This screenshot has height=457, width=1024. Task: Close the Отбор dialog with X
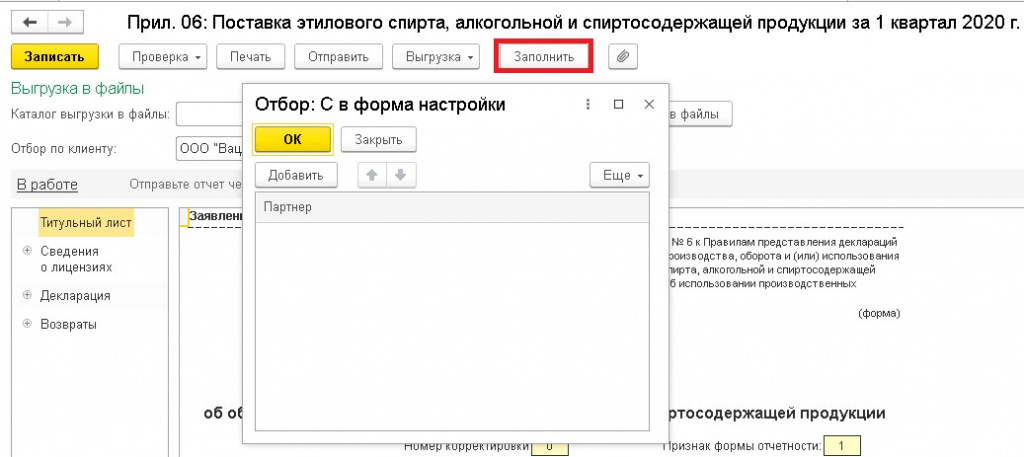click(648, 104)
